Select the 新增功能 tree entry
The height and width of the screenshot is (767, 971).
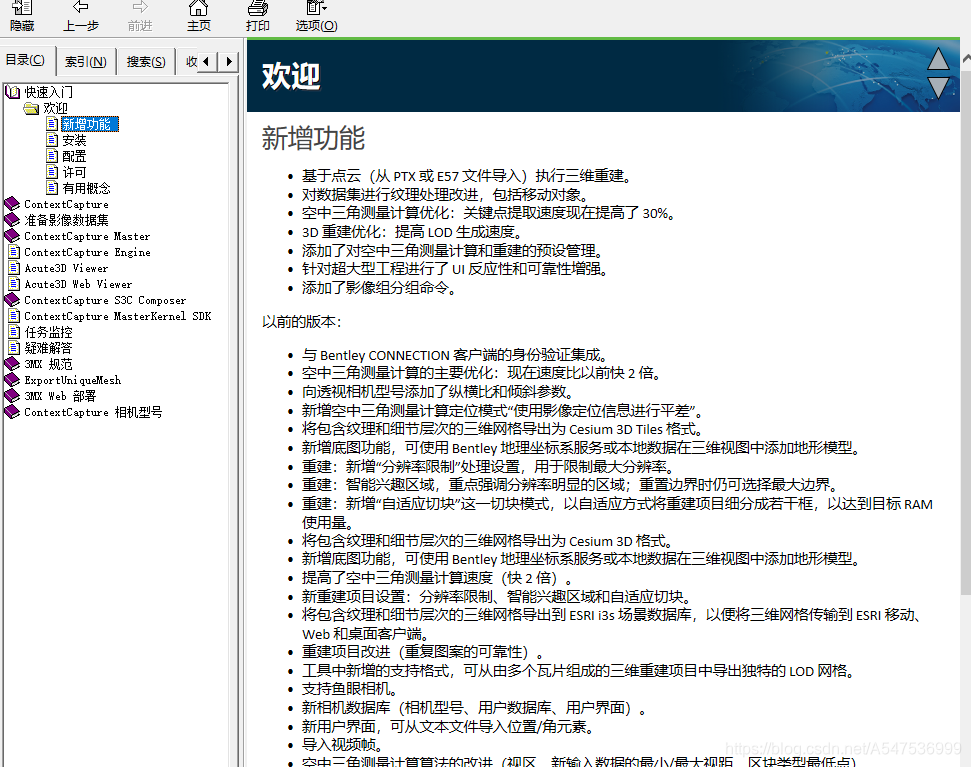(x=90, y=124)
